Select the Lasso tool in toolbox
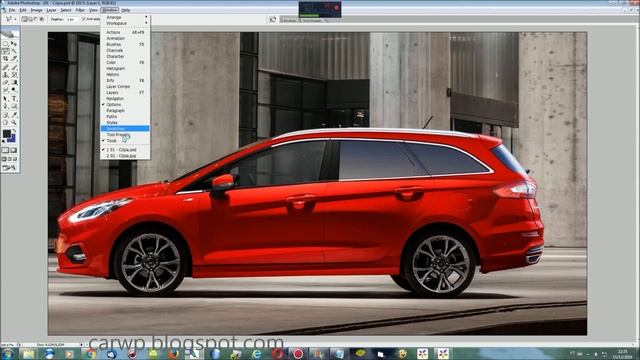The image size is (640, 360). (5, 51)
